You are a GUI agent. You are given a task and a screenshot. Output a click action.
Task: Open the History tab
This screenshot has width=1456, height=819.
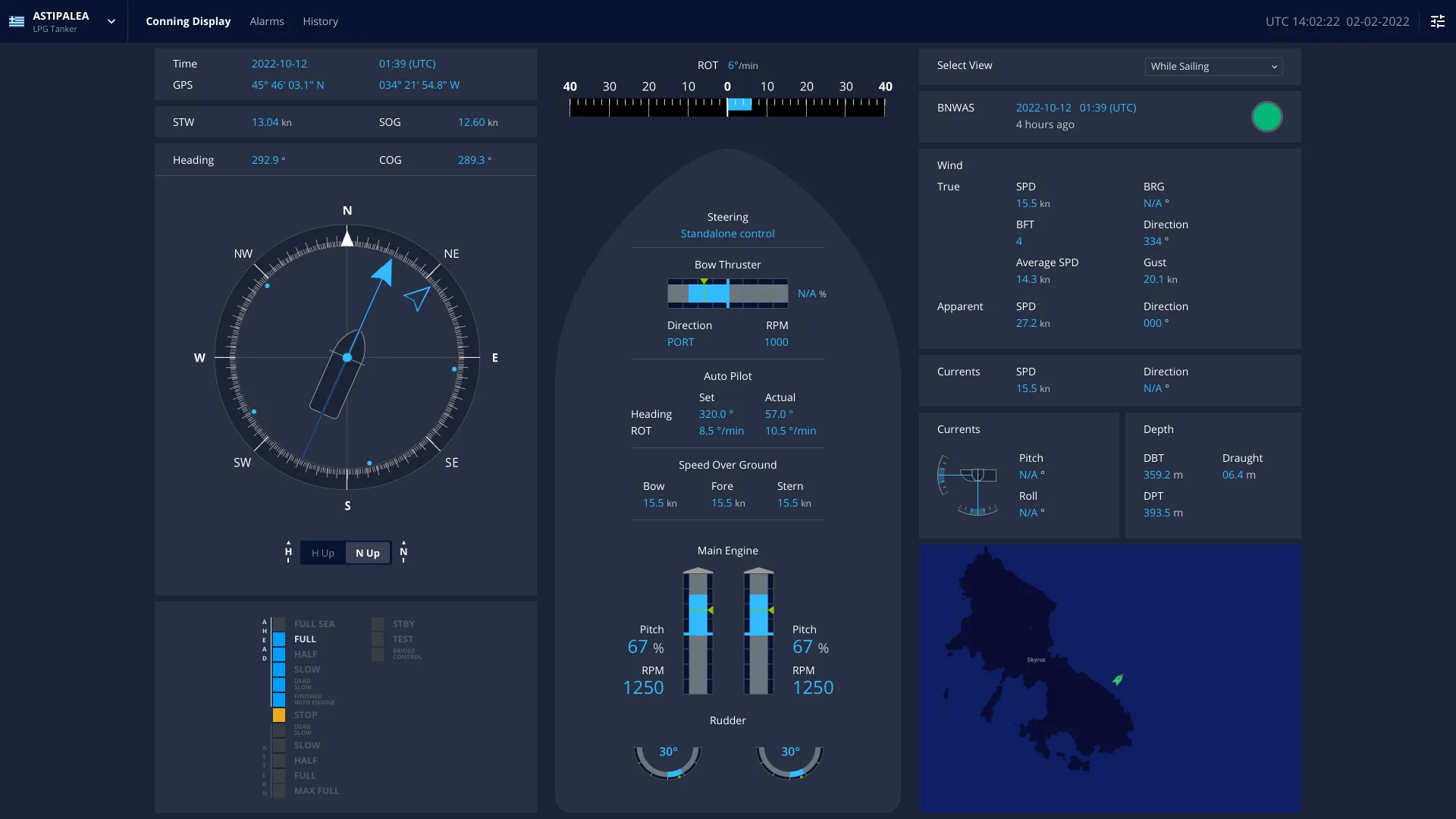[320, 21]
